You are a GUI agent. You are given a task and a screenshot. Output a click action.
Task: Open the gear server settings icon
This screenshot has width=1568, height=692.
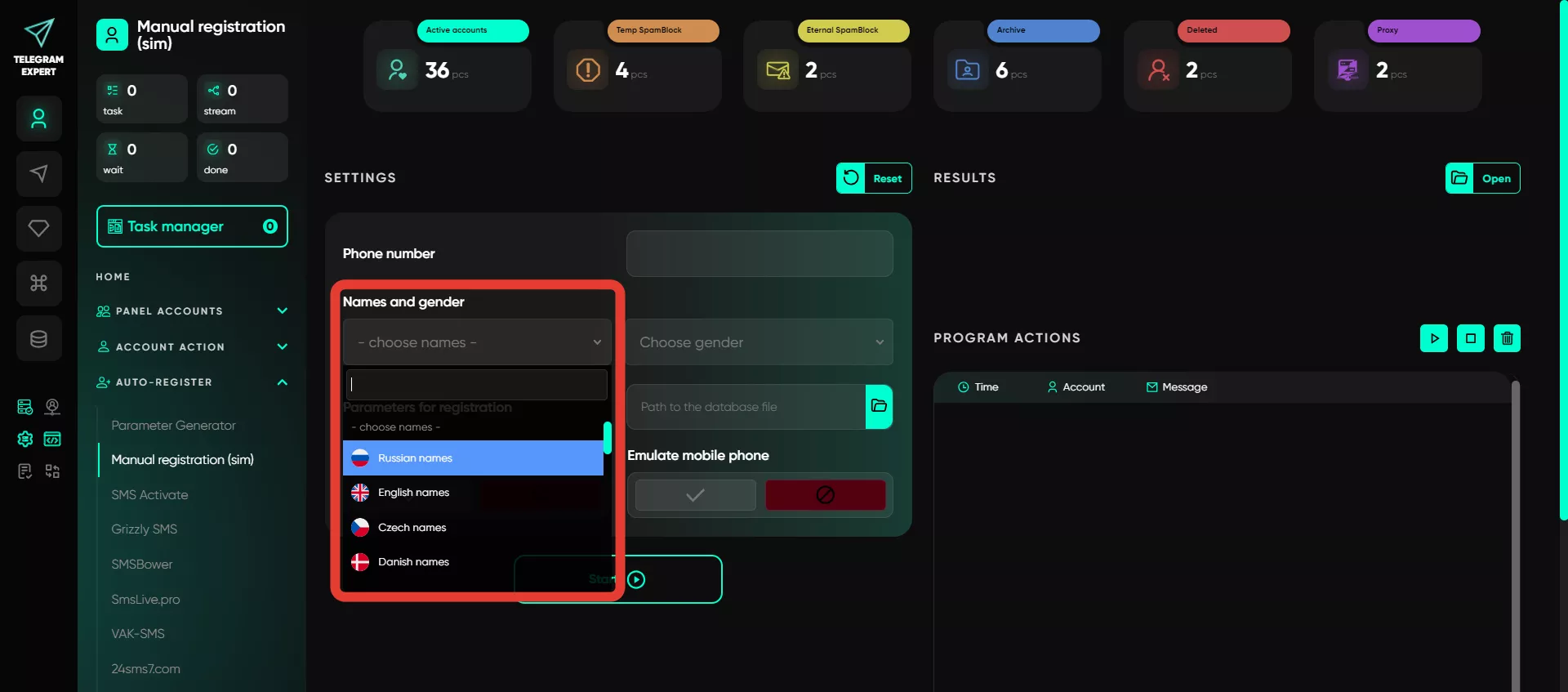pos(25,439)
